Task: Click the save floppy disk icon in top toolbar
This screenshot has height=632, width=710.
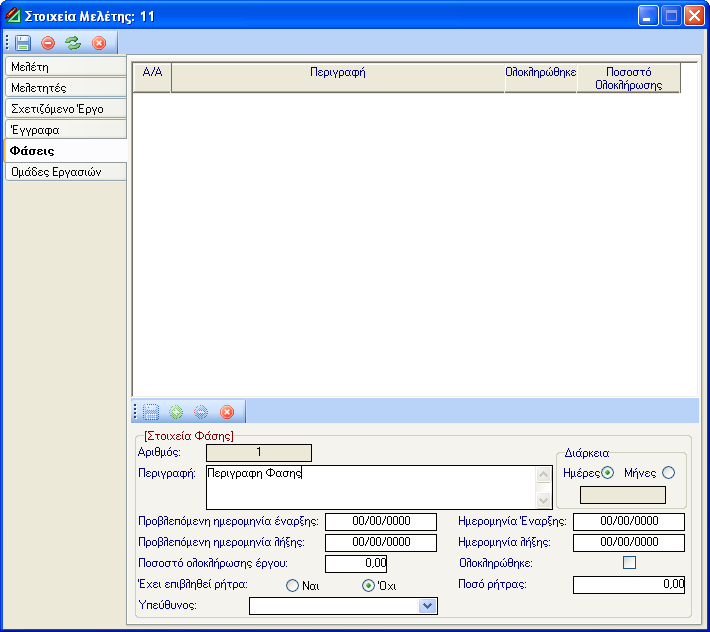Action: [x=23, y=43]
